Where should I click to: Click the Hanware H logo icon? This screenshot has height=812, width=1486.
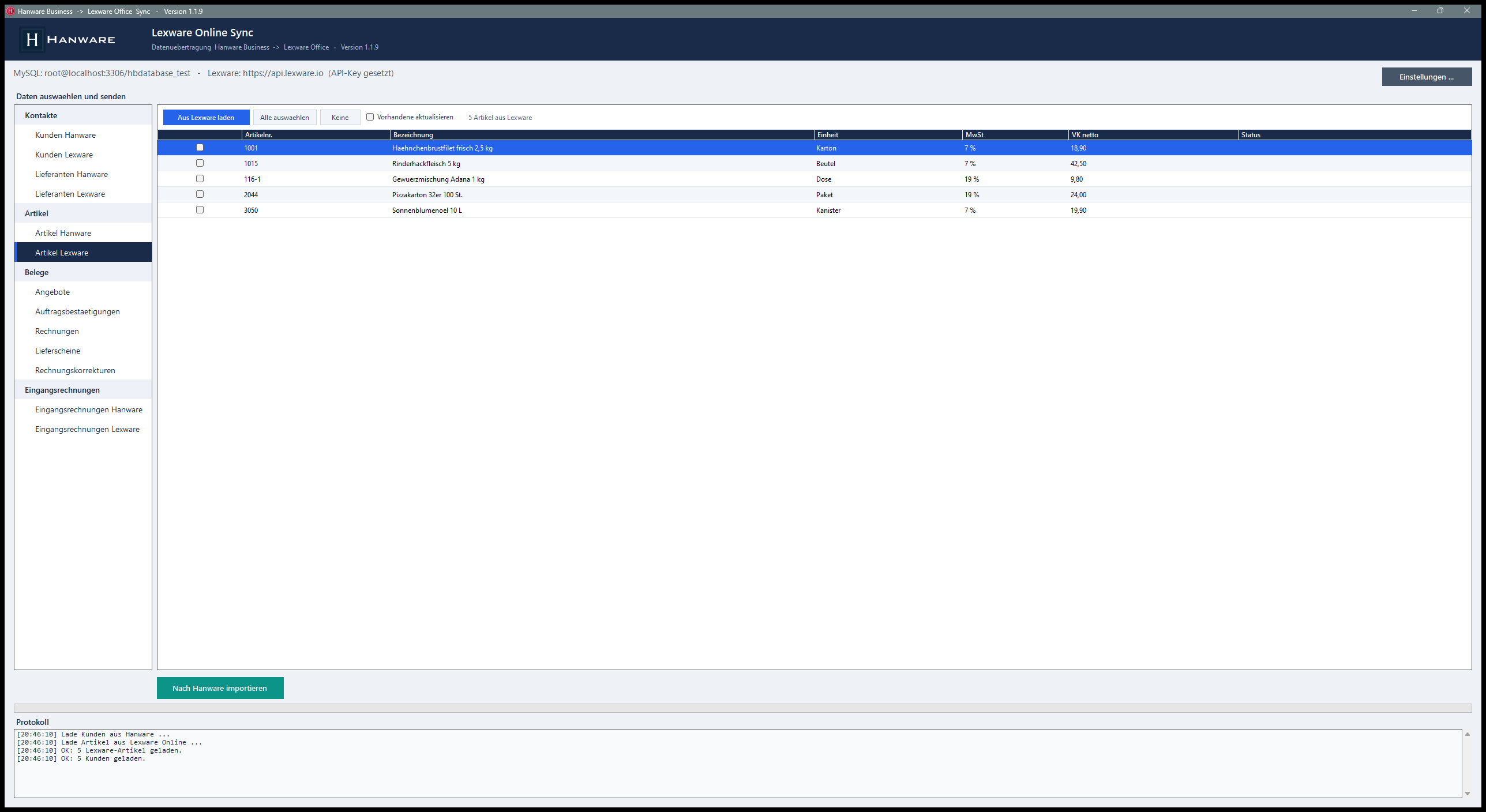click(x=32, y=39)
